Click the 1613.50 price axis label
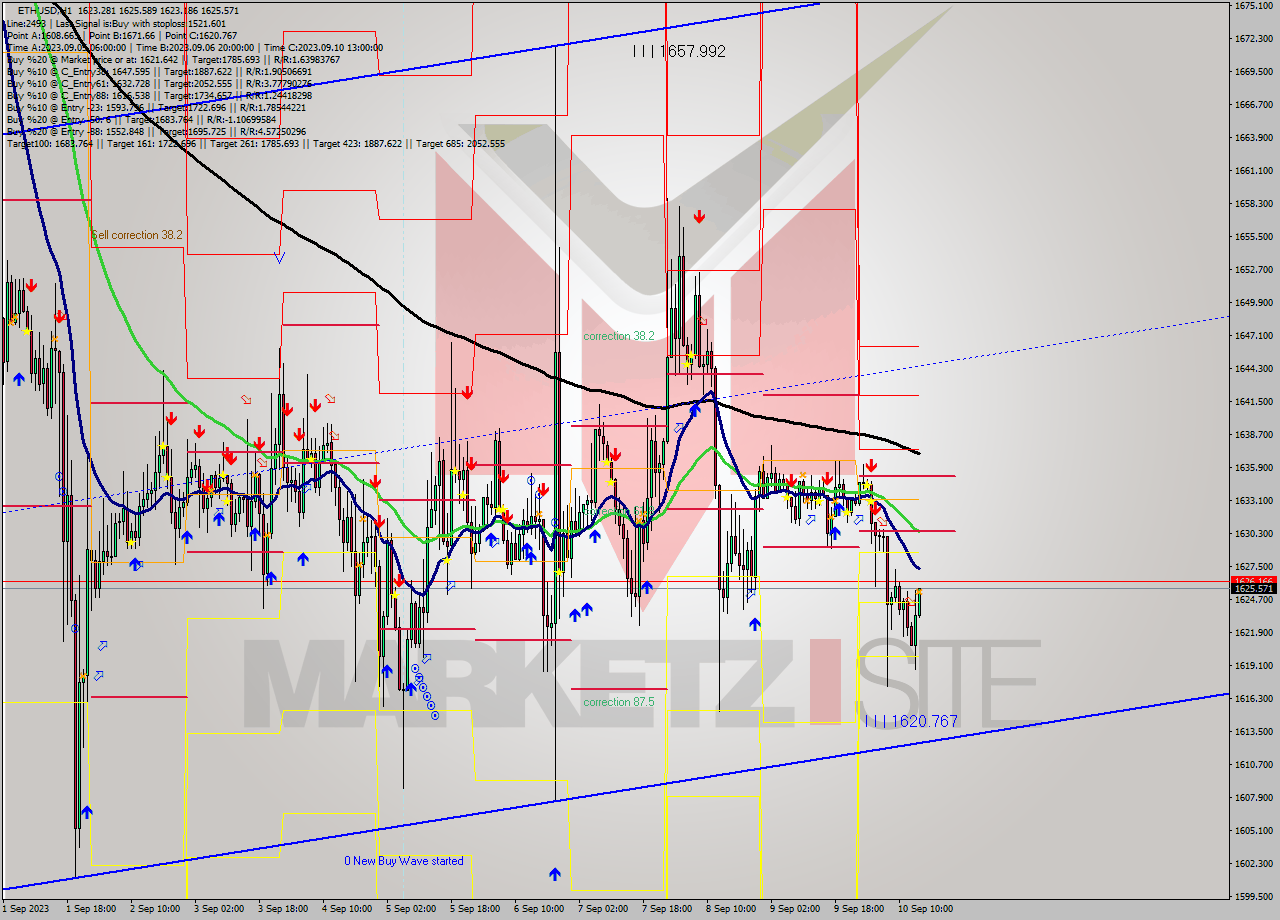Image resolution: width=1280 pixels, height=920 pixels. click(x=1253, y=732)
